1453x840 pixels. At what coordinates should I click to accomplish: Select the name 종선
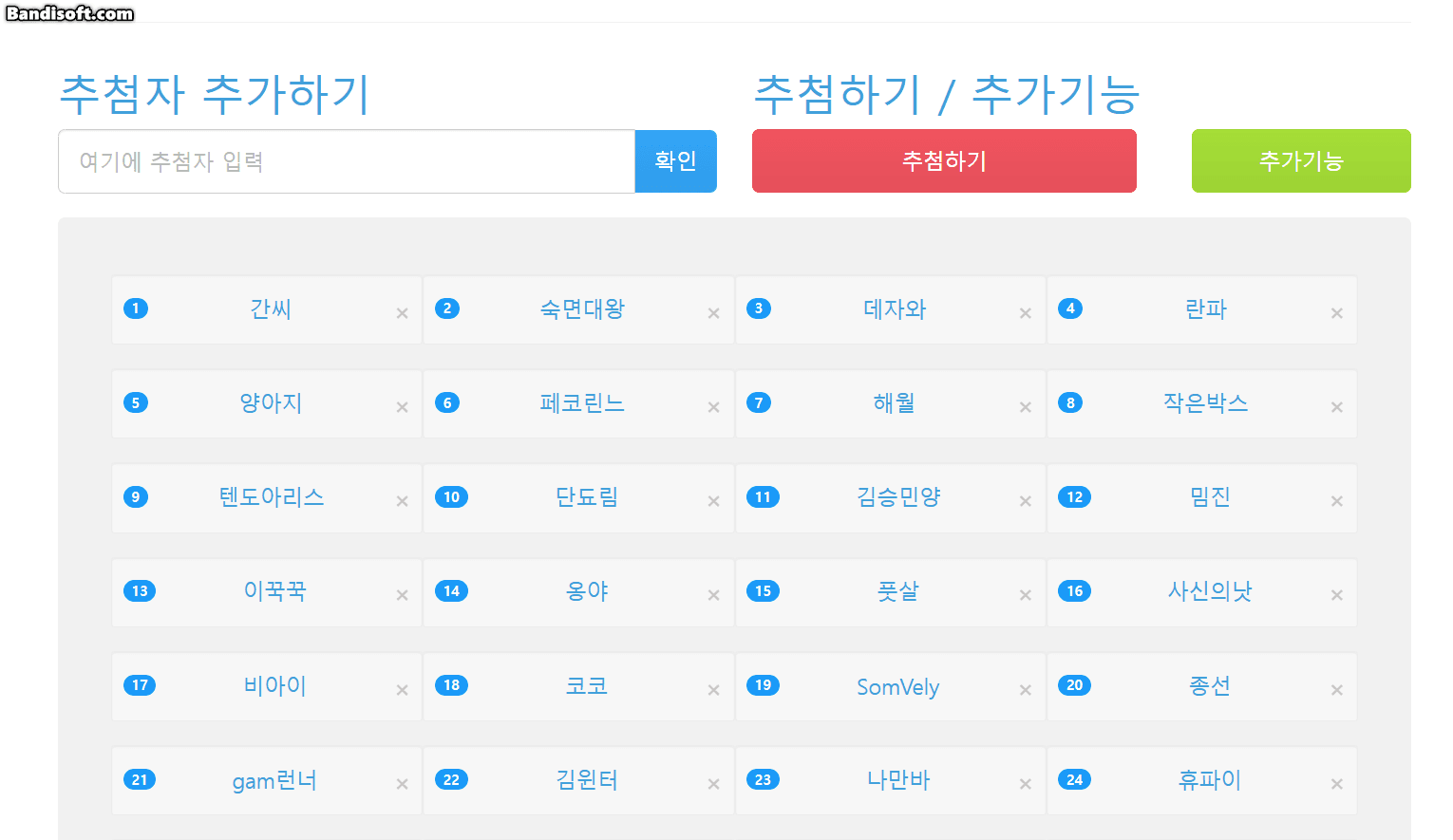click(1210, 685)
